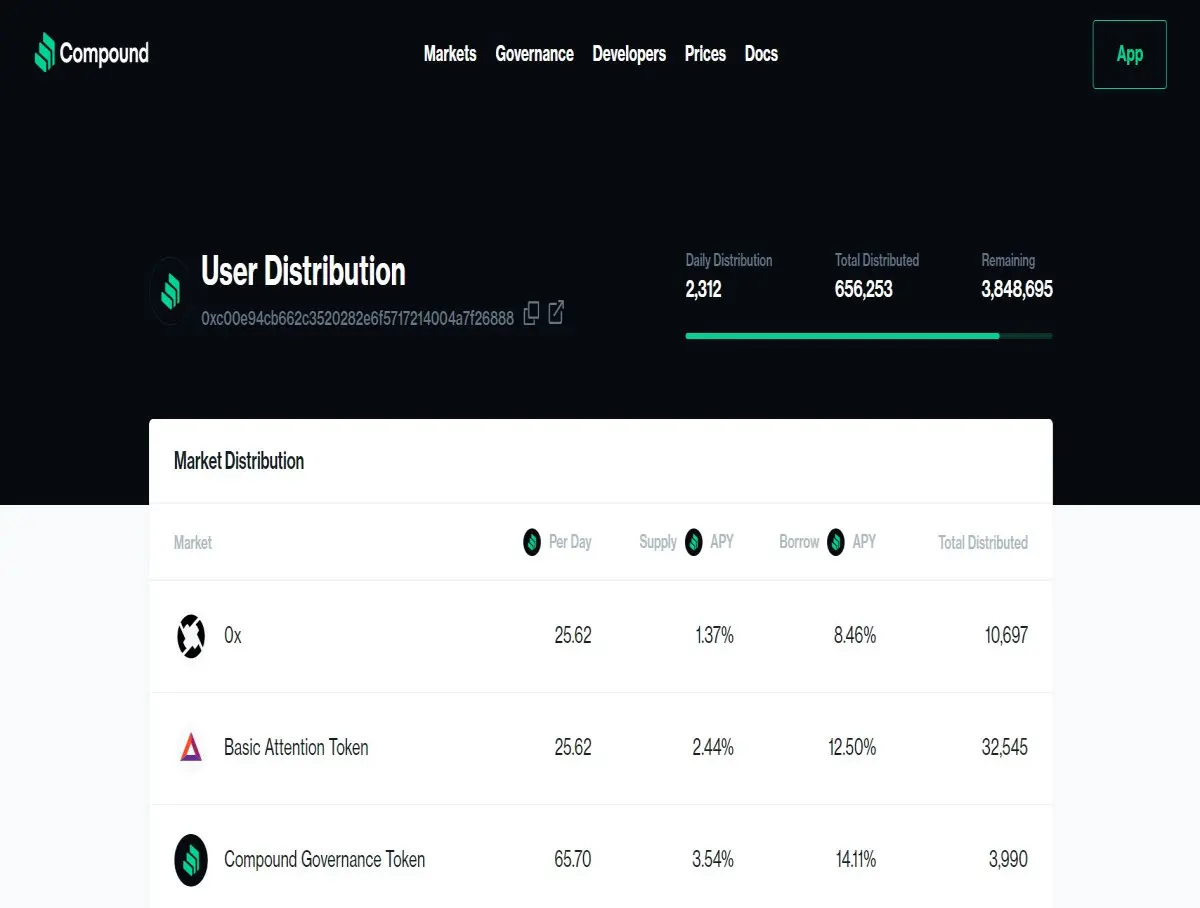
Task: Select the Basic Attention Token market name
Action: [296, 747]
